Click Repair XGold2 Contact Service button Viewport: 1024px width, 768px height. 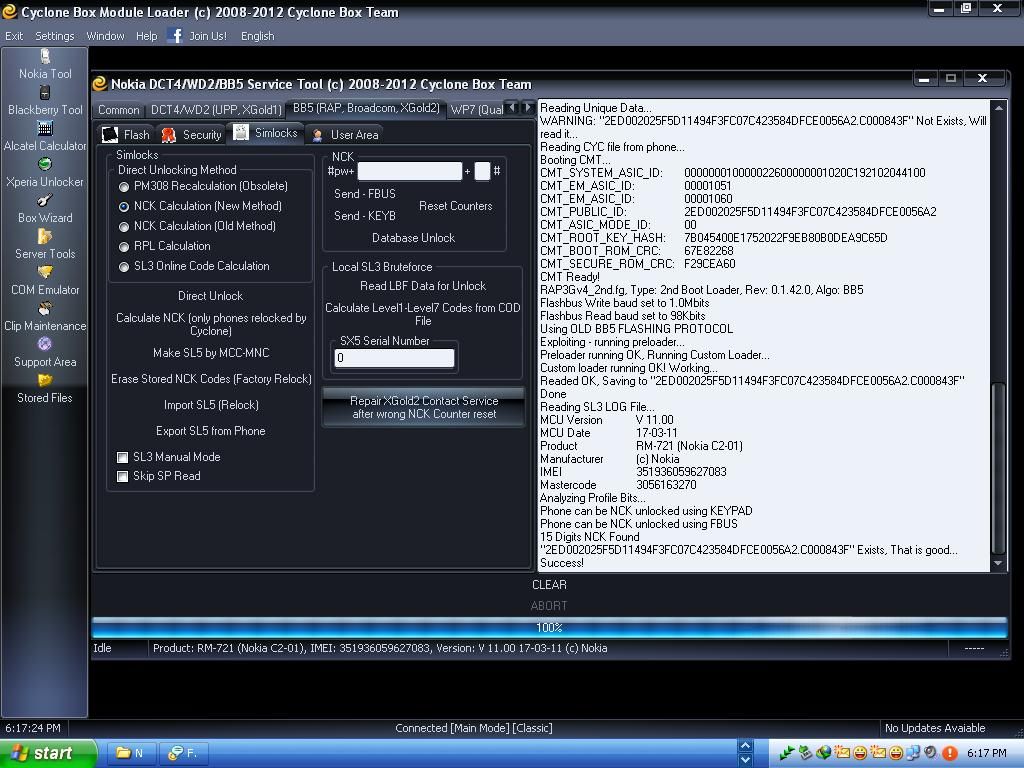tap(423, 407)
